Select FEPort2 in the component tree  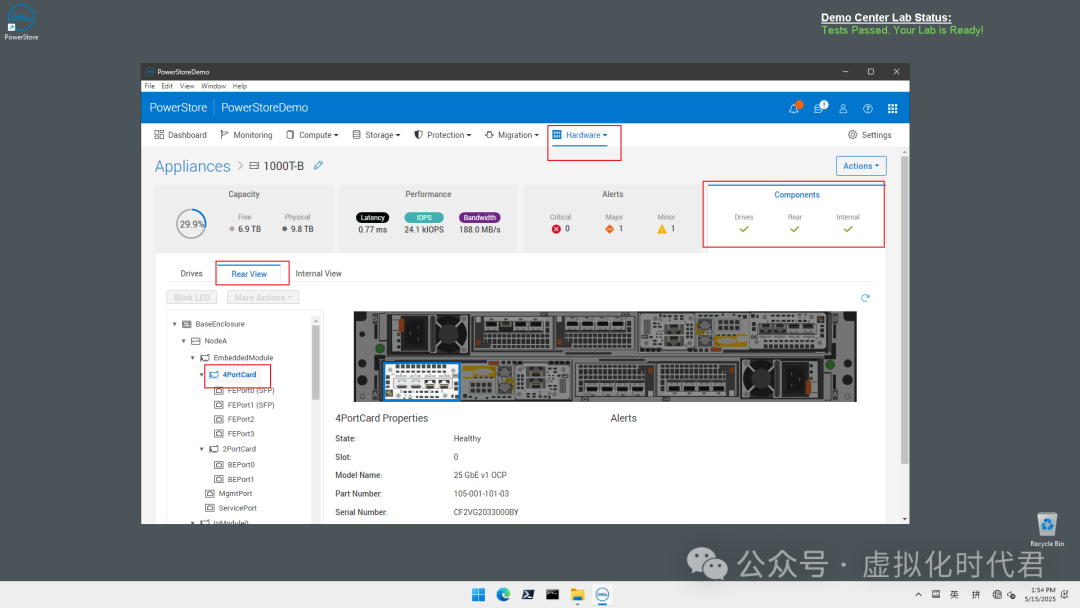click(241, 419)
